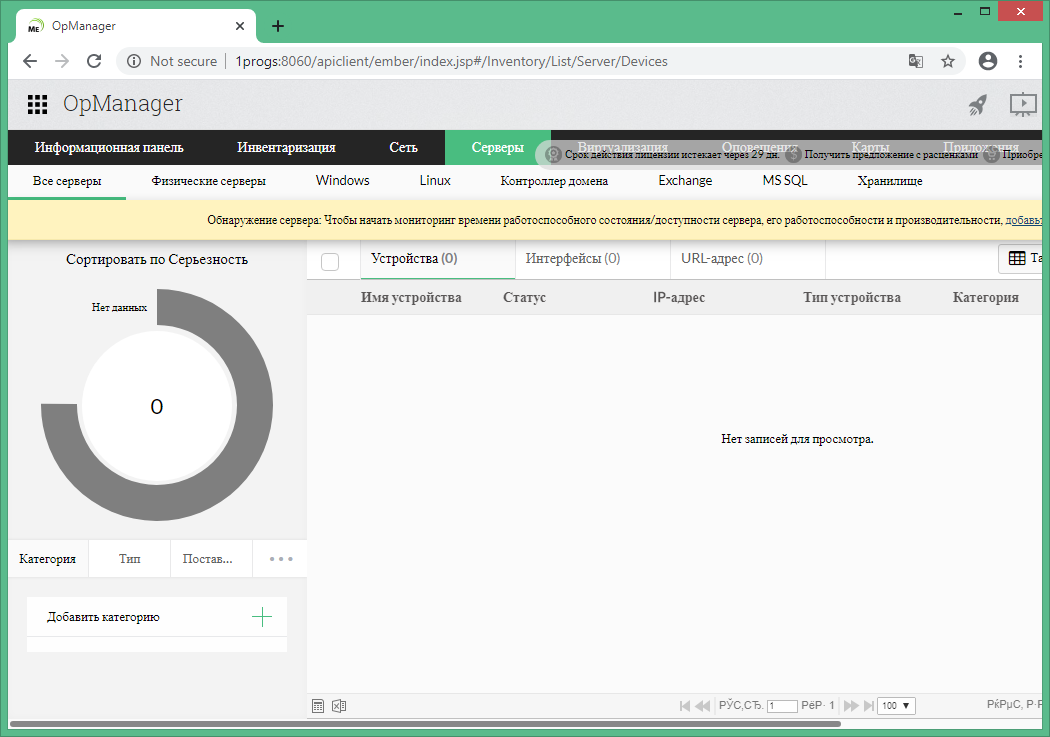Group by Категория tab
1050x737 pixels.
pos(48,559)
